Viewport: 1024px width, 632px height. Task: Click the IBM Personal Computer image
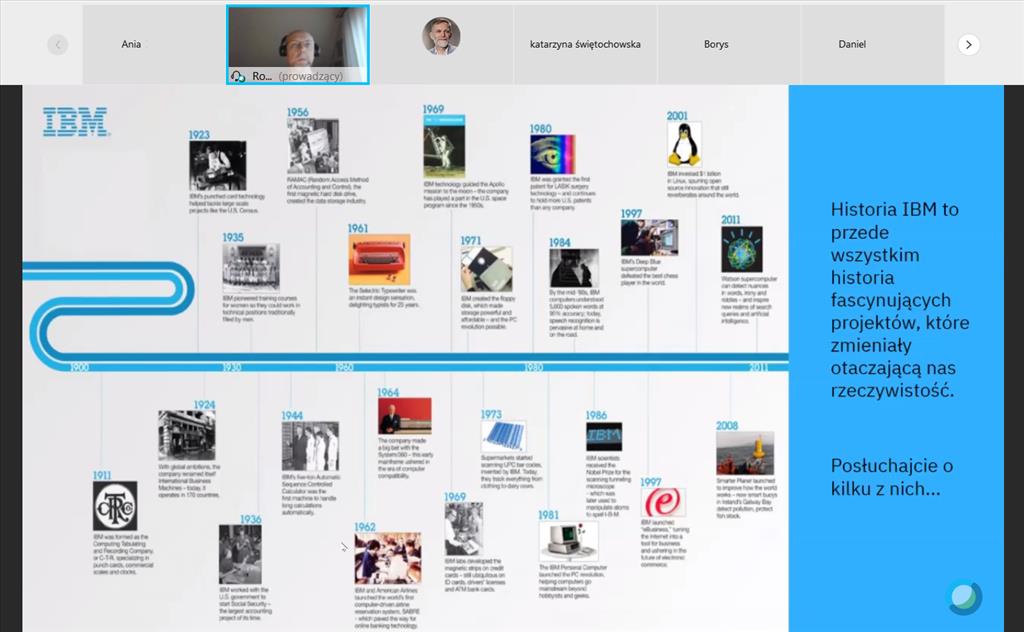[568, 541]
